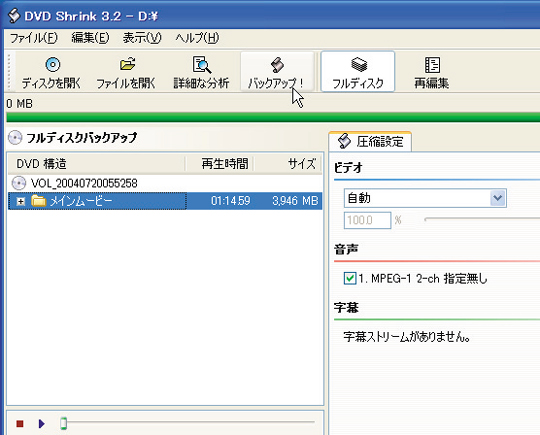This screenshot has width=540, height=435.
Task: Select the フルディスク (Full Disc) mode icon
Action: click(359, 64)
